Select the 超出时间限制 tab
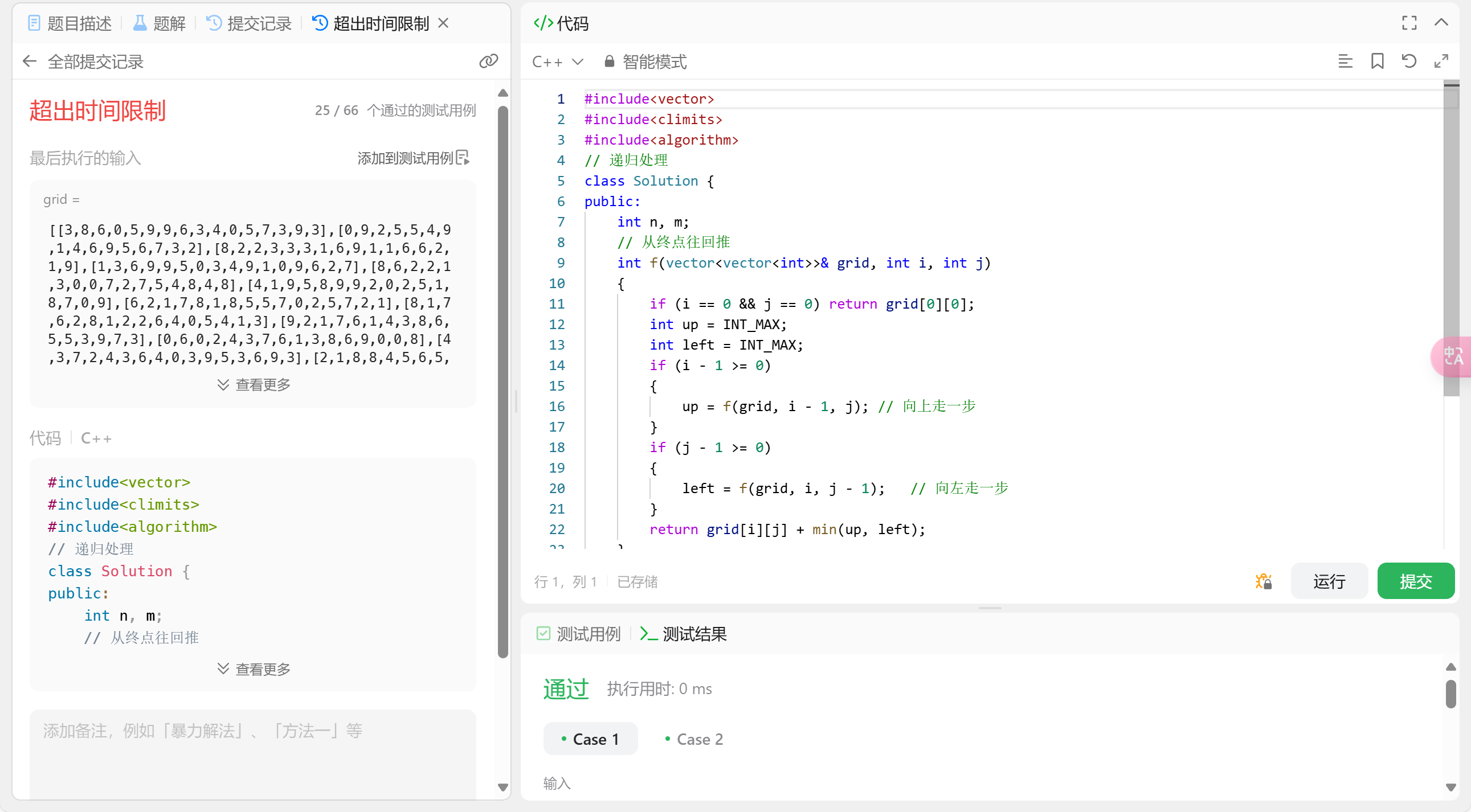 point(371,23)
